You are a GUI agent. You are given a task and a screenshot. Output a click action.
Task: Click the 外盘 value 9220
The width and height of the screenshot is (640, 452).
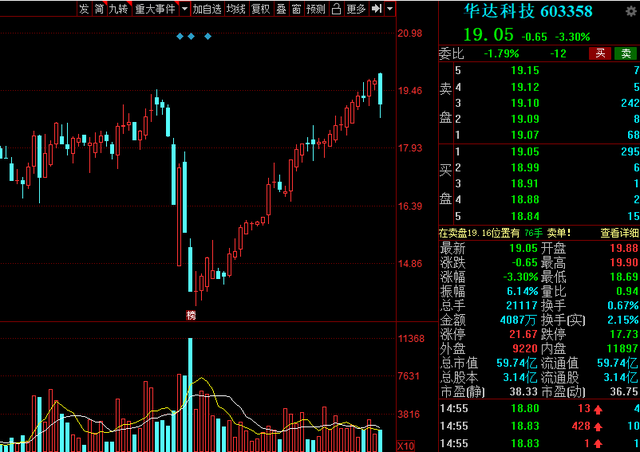click(525, 349)
